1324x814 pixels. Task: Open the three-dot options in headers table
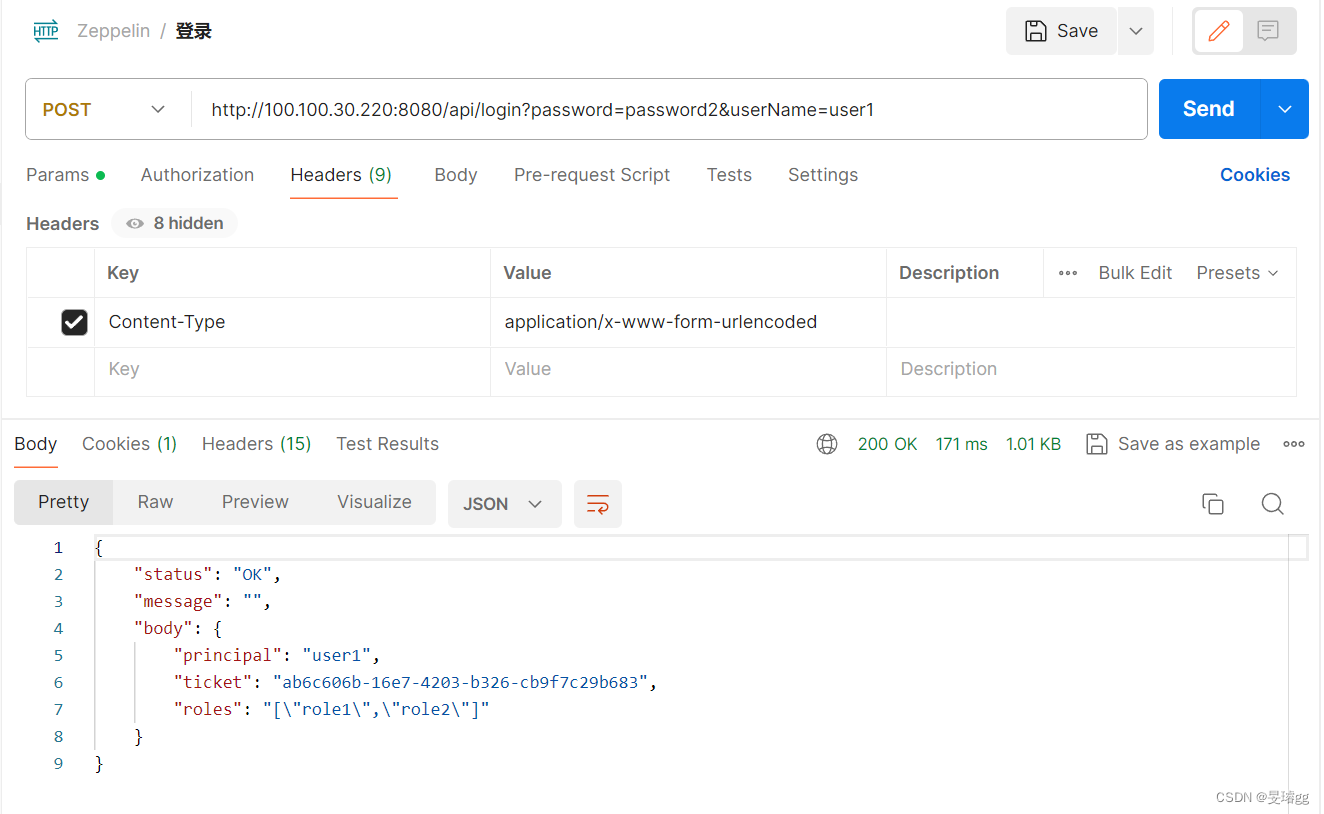pyautogui.click(x=1068, y=273)
